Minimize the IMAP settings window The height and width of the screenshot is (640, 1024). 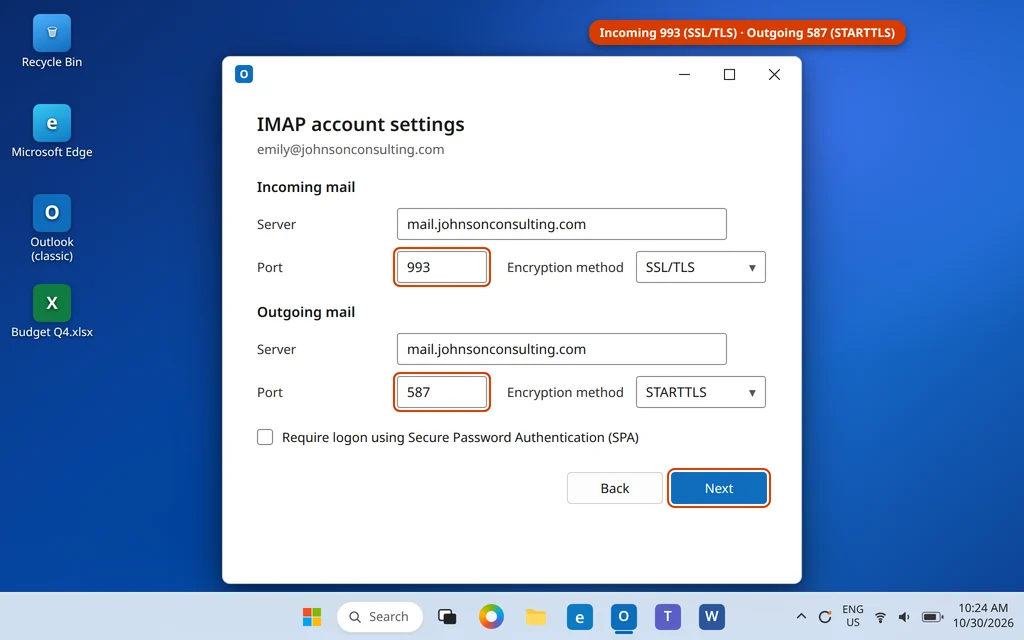[x=684, y=74]
